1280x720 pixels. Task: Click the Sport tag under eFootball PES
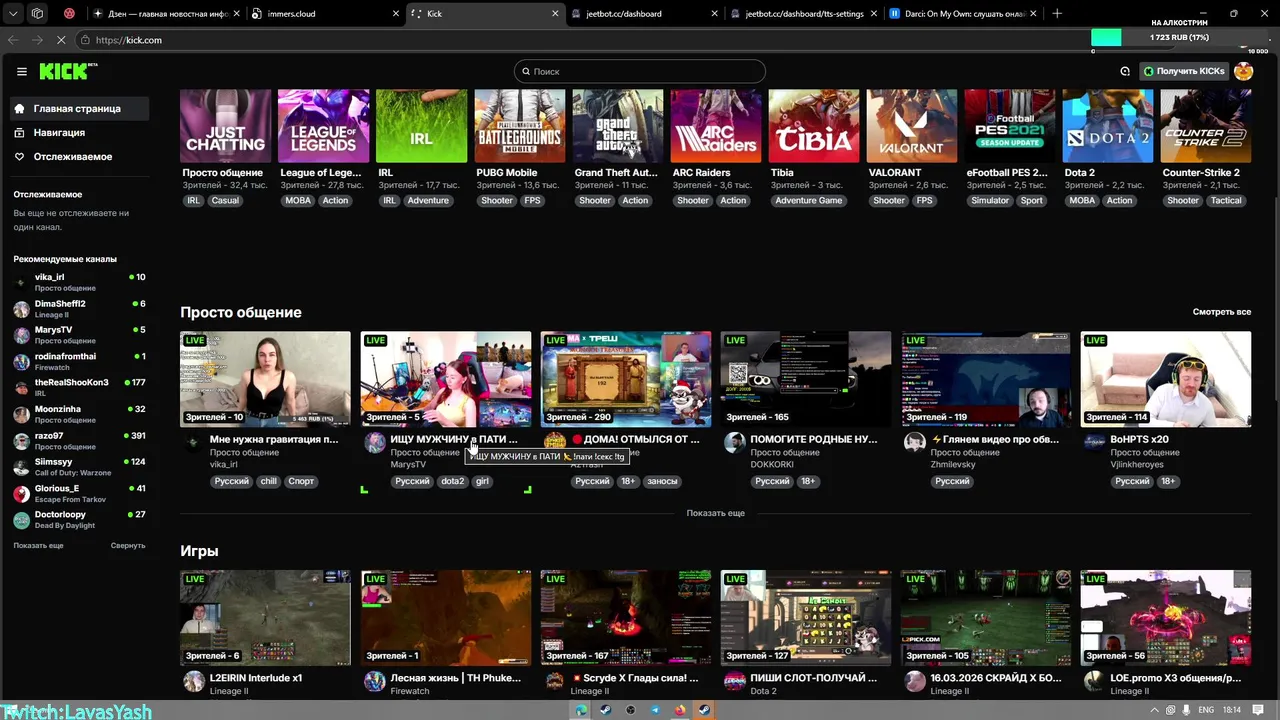tap(1031, 200)
